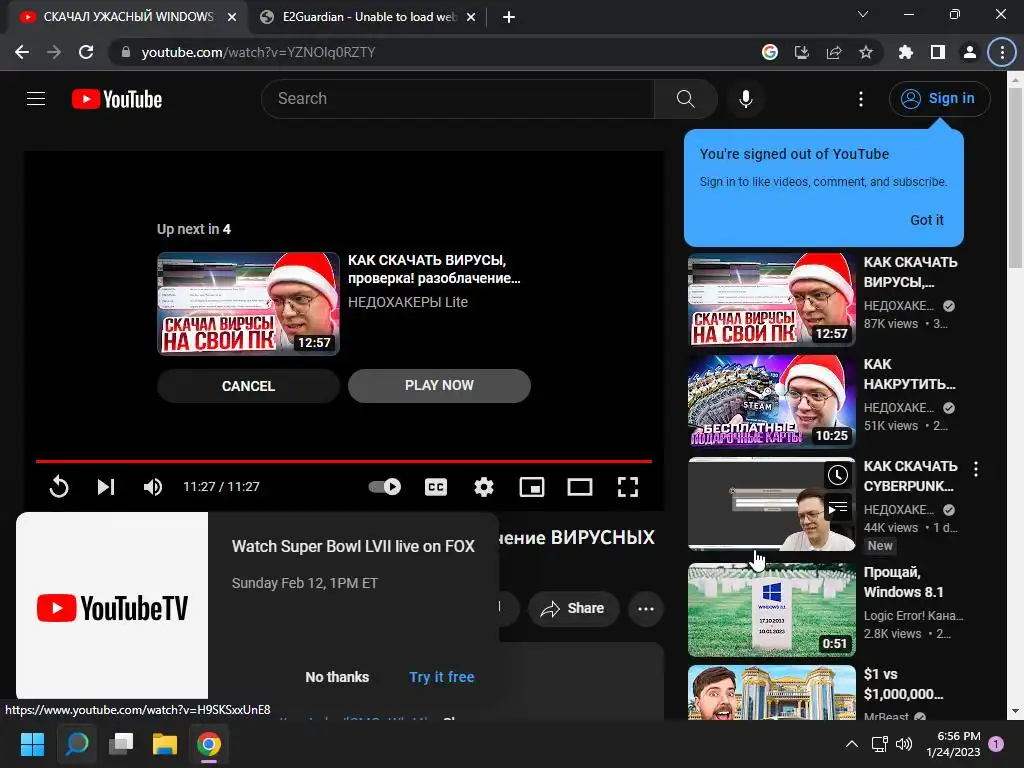This screenshot has height=768, width=1024.
Task: Go back in browser history
Action: [22, 52]
